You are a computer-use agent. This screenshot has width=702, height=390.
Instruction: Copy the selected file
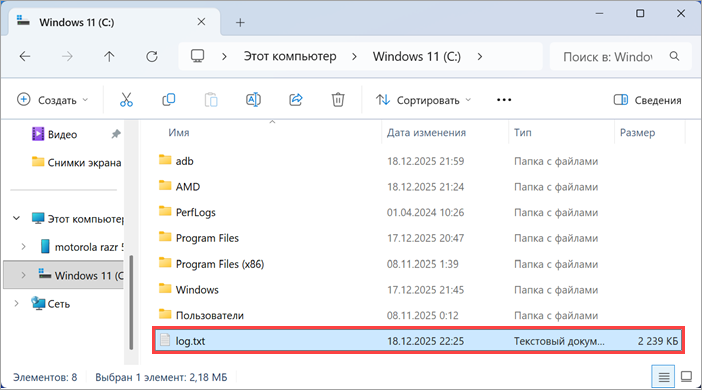[x=168, y=99]
